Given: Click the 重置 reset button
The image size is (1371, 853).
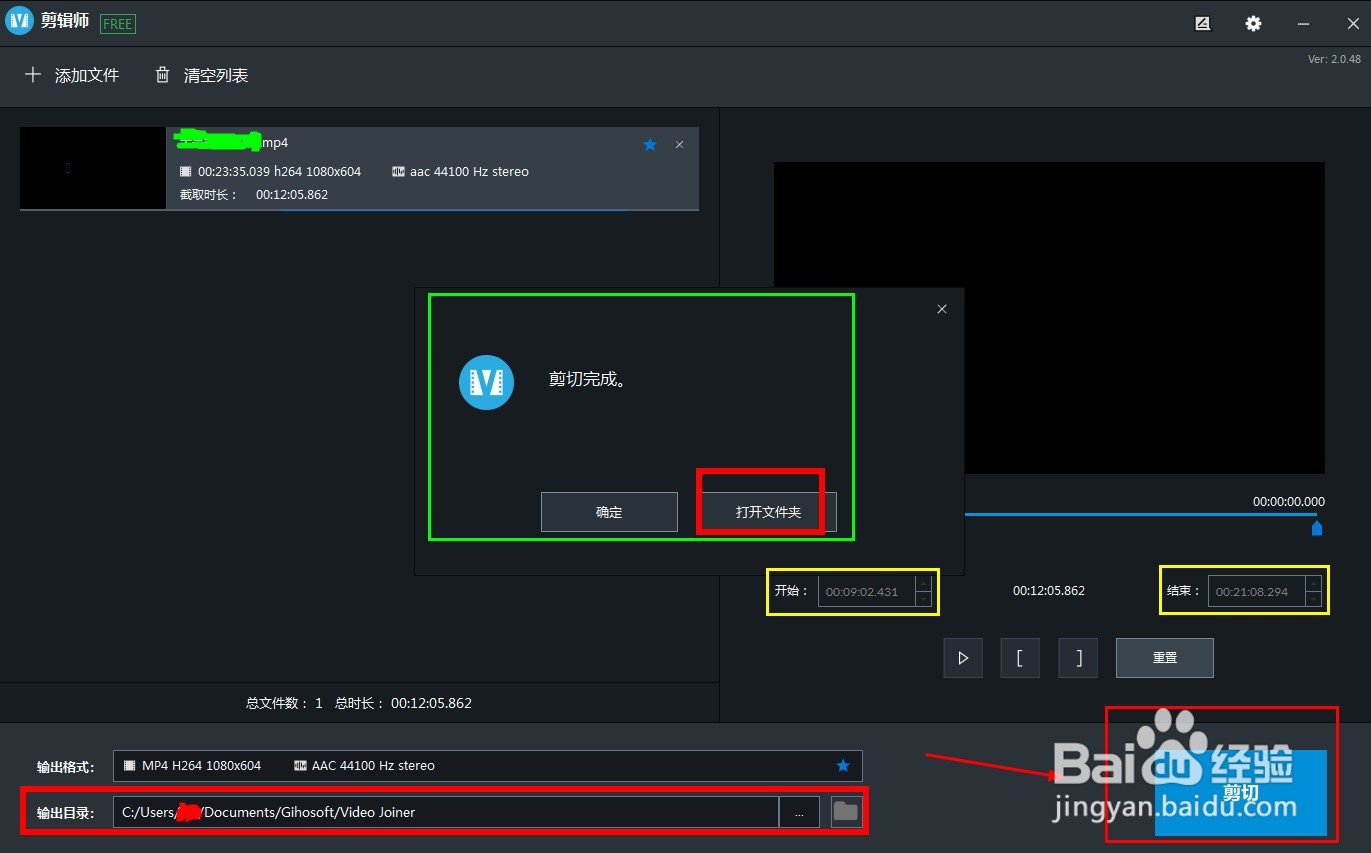Looking at the screenshot, I should coord(1165,658).
